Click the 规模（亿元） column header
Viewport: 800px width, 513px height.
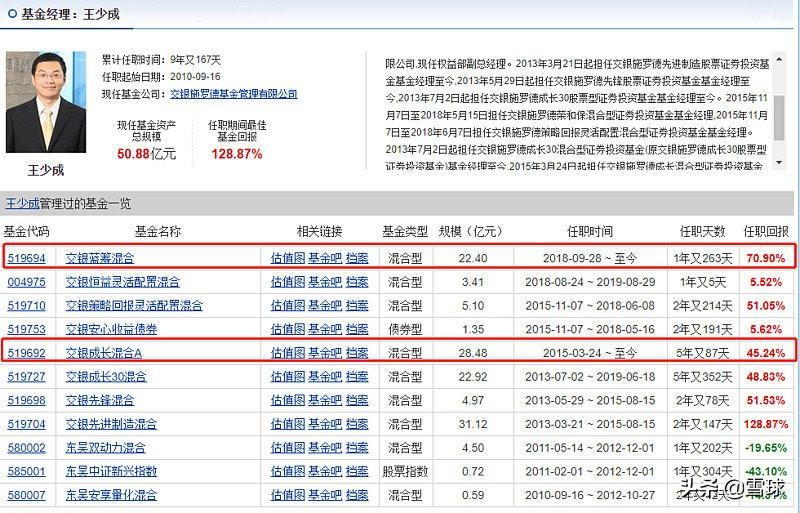[x=471, y=232]
